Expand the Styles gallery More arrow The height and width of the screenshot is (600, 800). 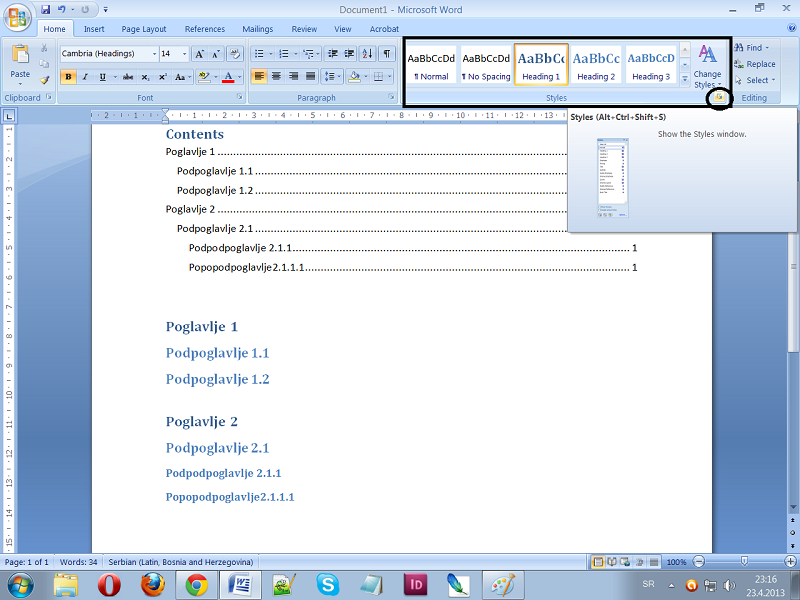pyautogui.click(x=685, y=79)
